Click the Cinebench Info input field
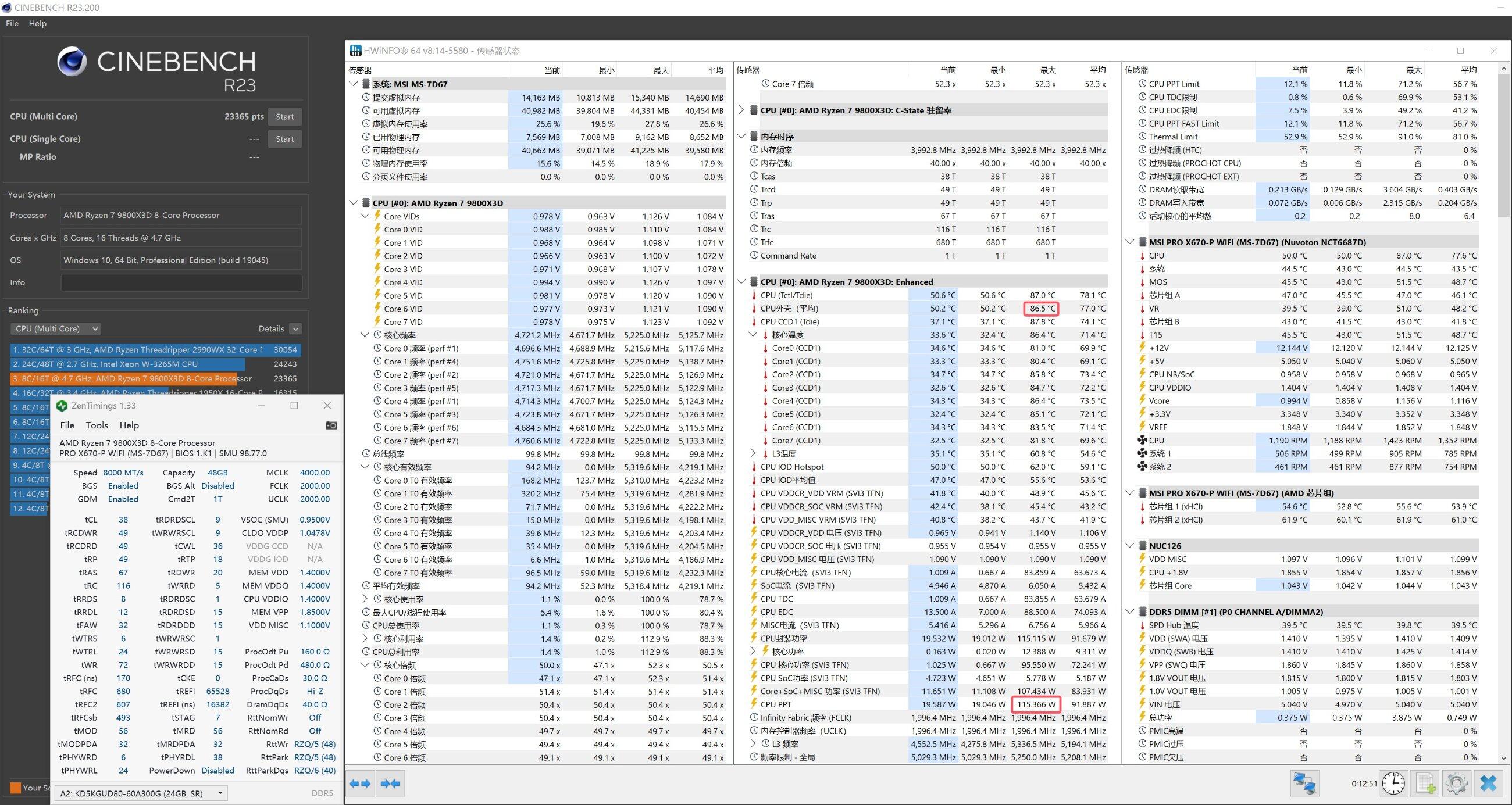This screenshot has width=1512, height=805. (x=181, y=283)
